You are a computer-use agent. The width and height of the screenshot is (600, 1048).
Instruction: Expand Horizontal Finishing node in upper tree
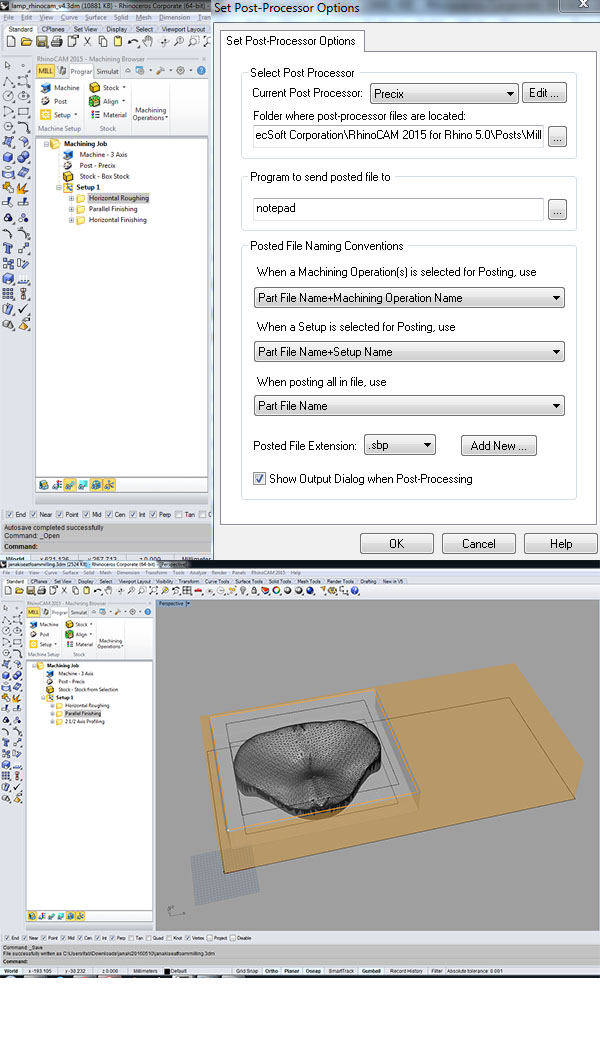pyautogui.click(x=71, y=220)
